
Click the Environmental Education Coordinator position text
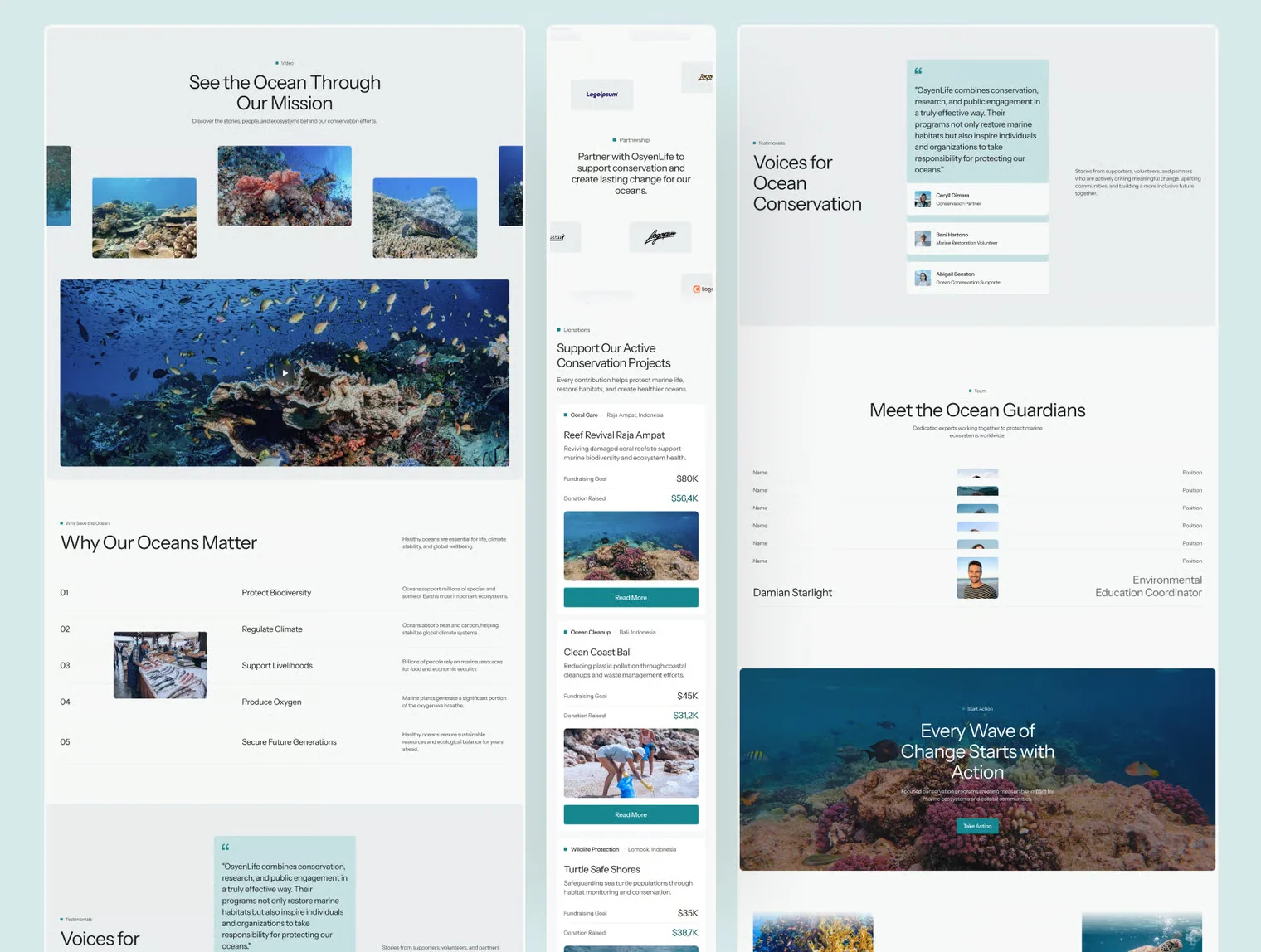coord(1148,586)
